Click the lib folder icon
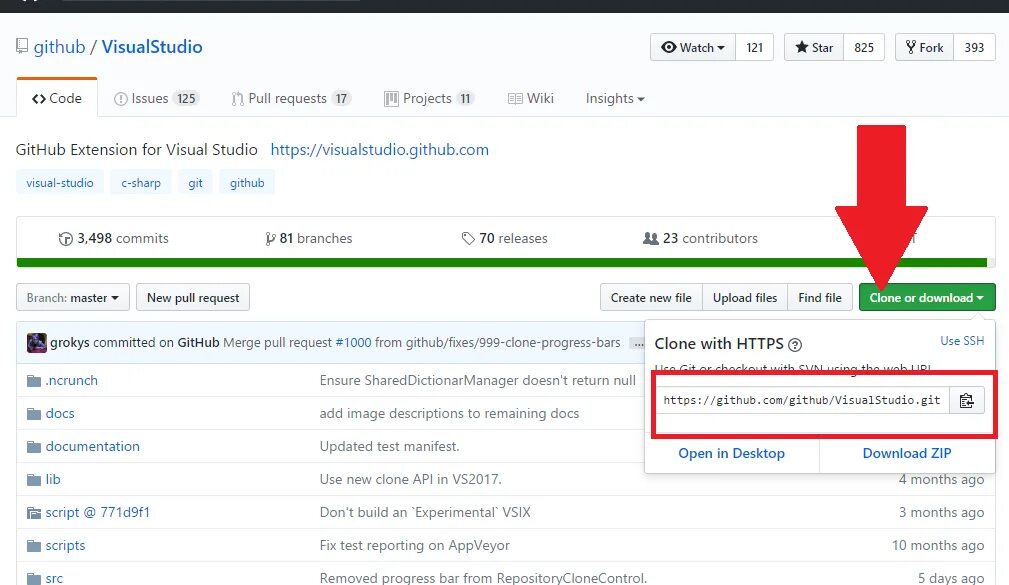This screenshot has width=1009, height=585. pos(33,479)
